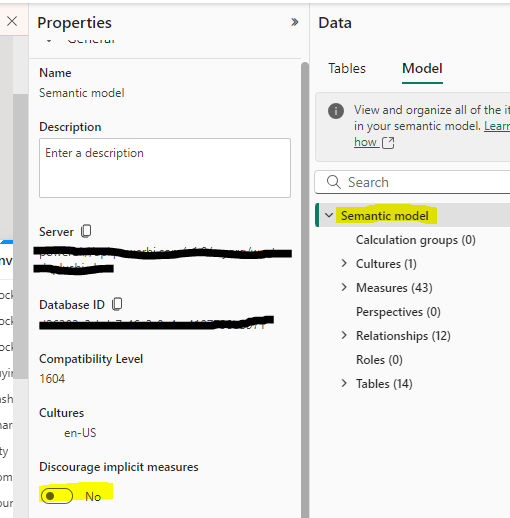
Task: Close the pane with the X icon
Action: [12, 21]
